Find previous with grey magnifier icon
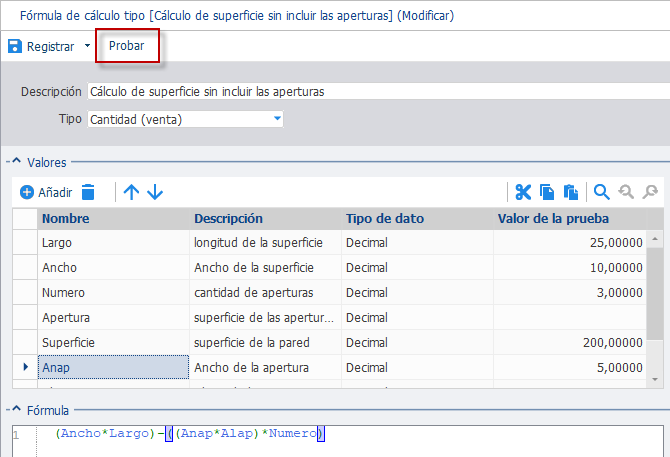 [x=626, y=192]
